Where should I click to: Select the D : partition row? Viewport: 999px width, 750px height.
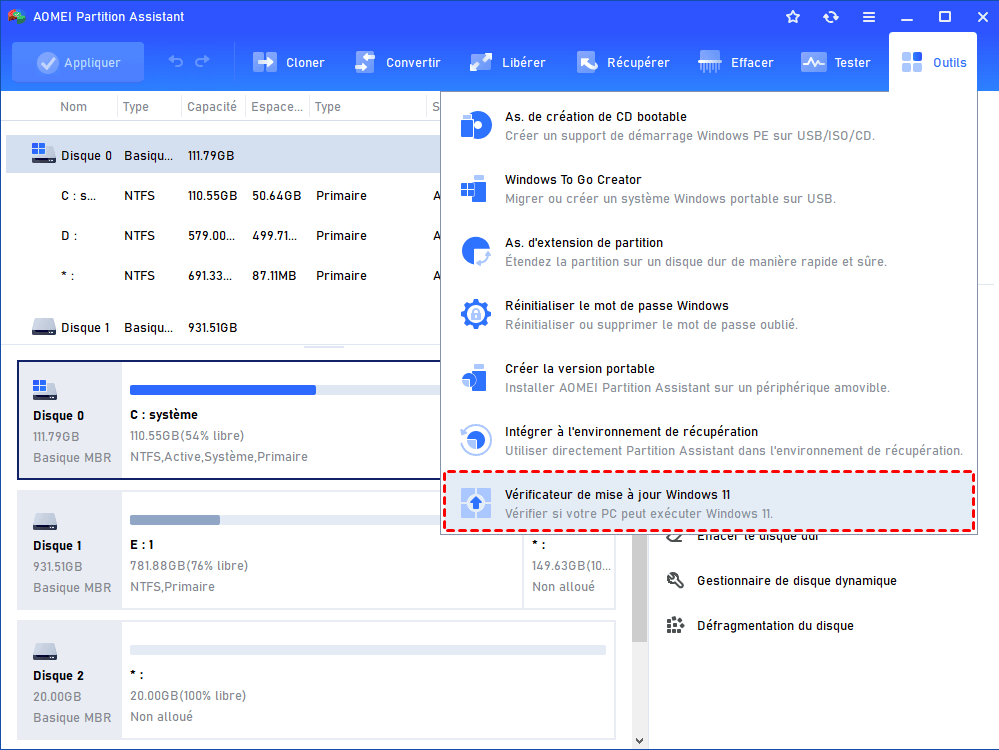[x=223, y=236]
